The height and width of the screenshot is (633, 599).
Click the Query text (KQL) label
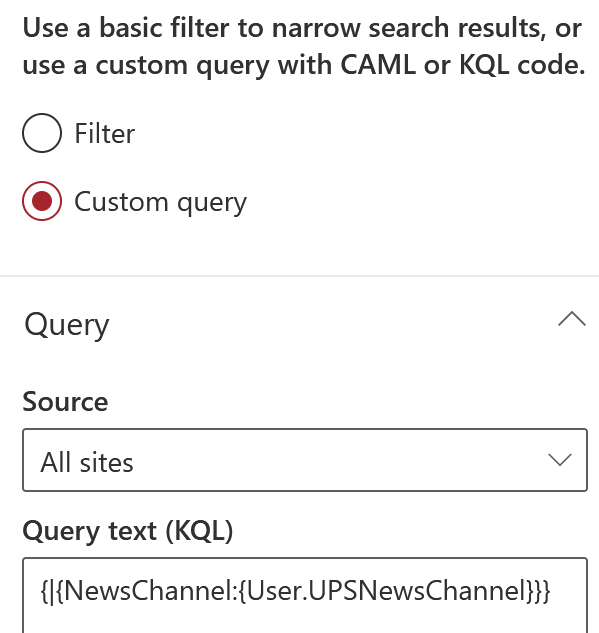coord(128,531)
